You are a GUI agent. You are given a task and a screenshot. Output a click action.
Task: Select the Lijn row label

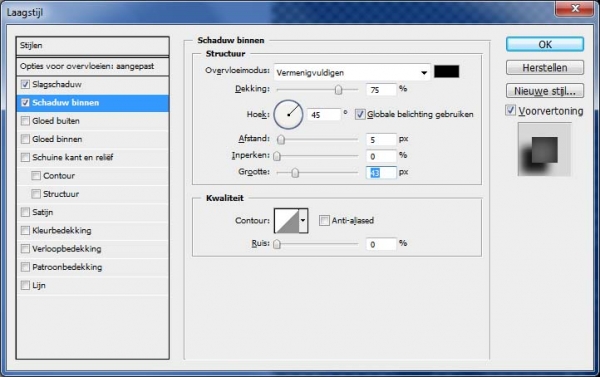point(39,286)
